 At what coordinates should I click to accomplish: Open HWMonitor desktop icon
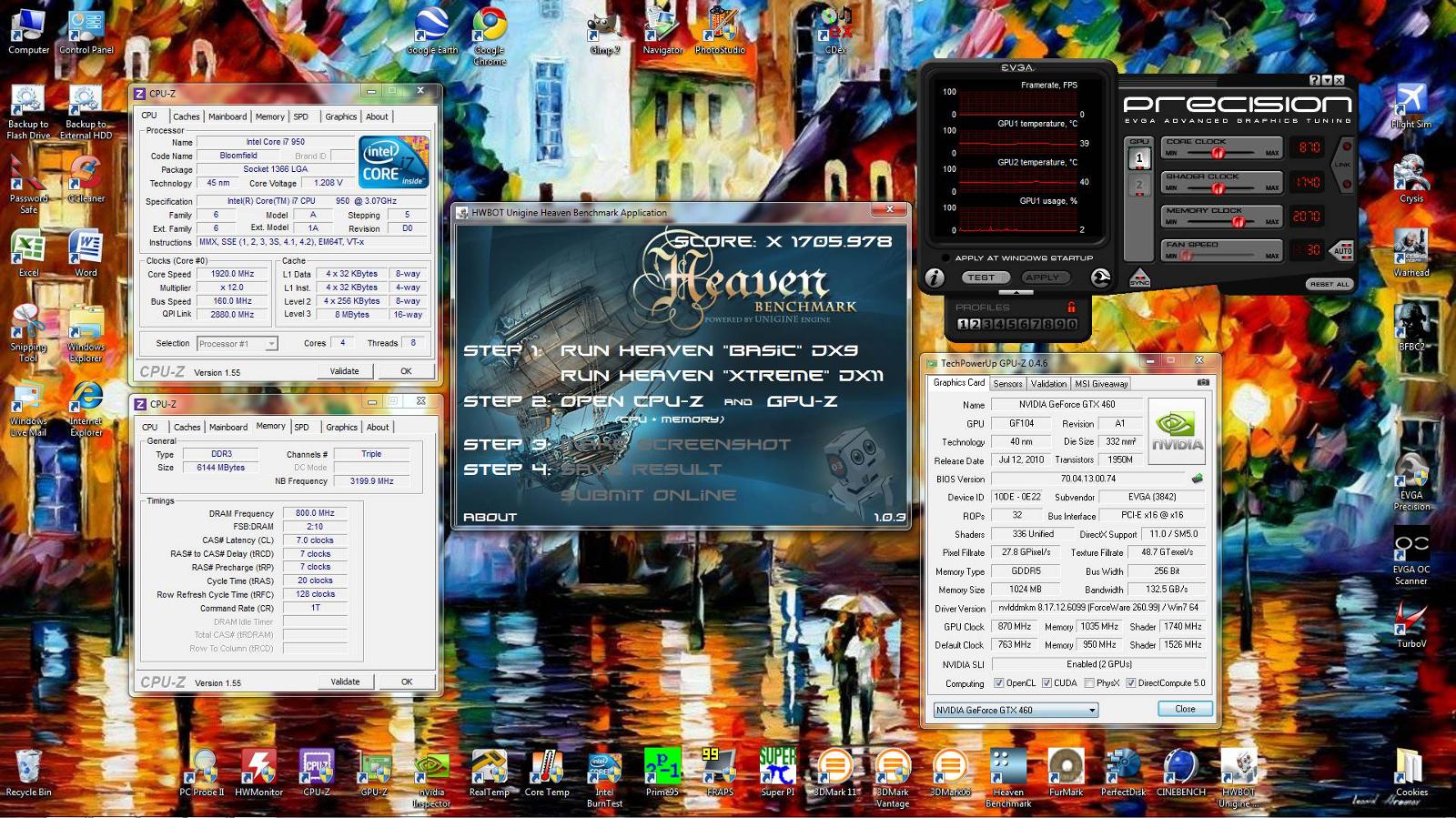[x=259, y=773]
